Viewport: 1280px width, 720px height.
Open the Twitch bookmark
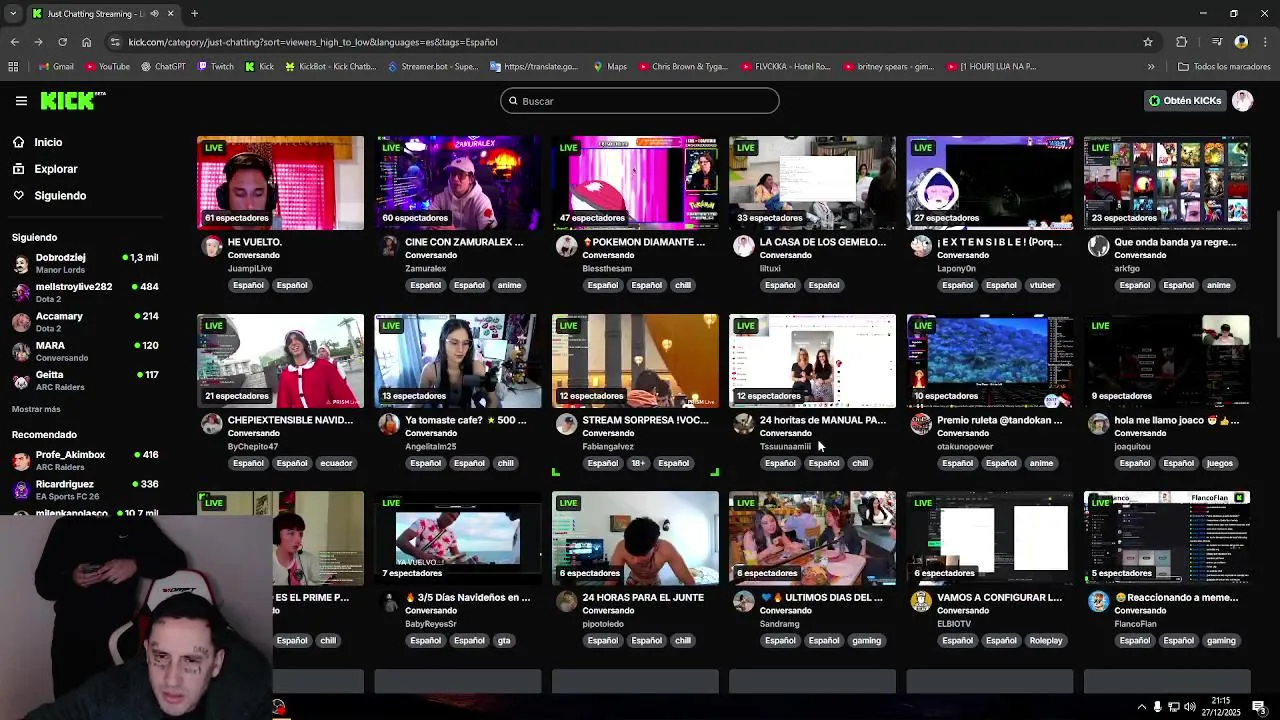coord(216,67)
